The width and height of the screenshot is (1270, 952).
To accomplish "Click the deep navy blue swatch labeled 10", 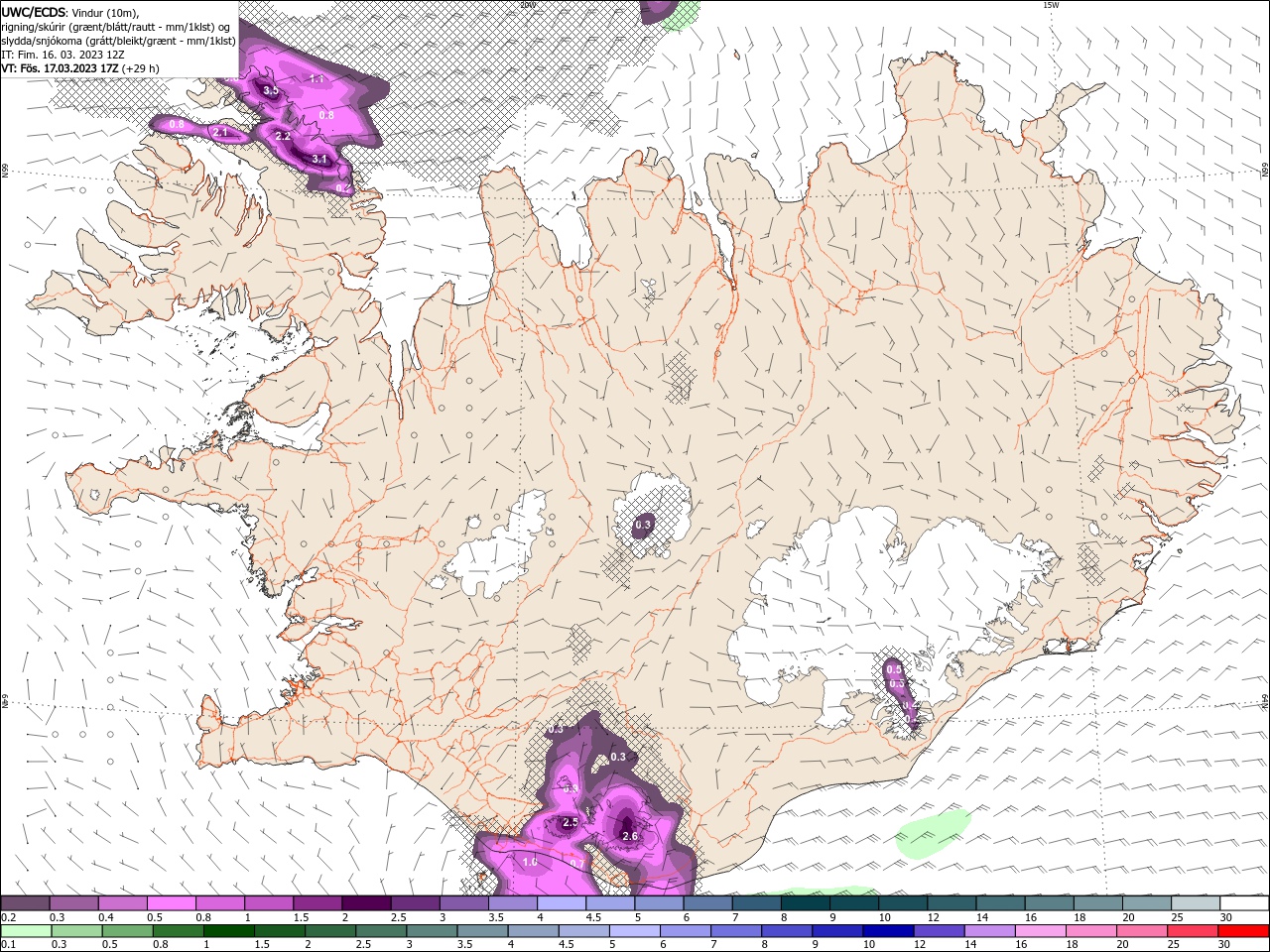I will pos(888,931).
